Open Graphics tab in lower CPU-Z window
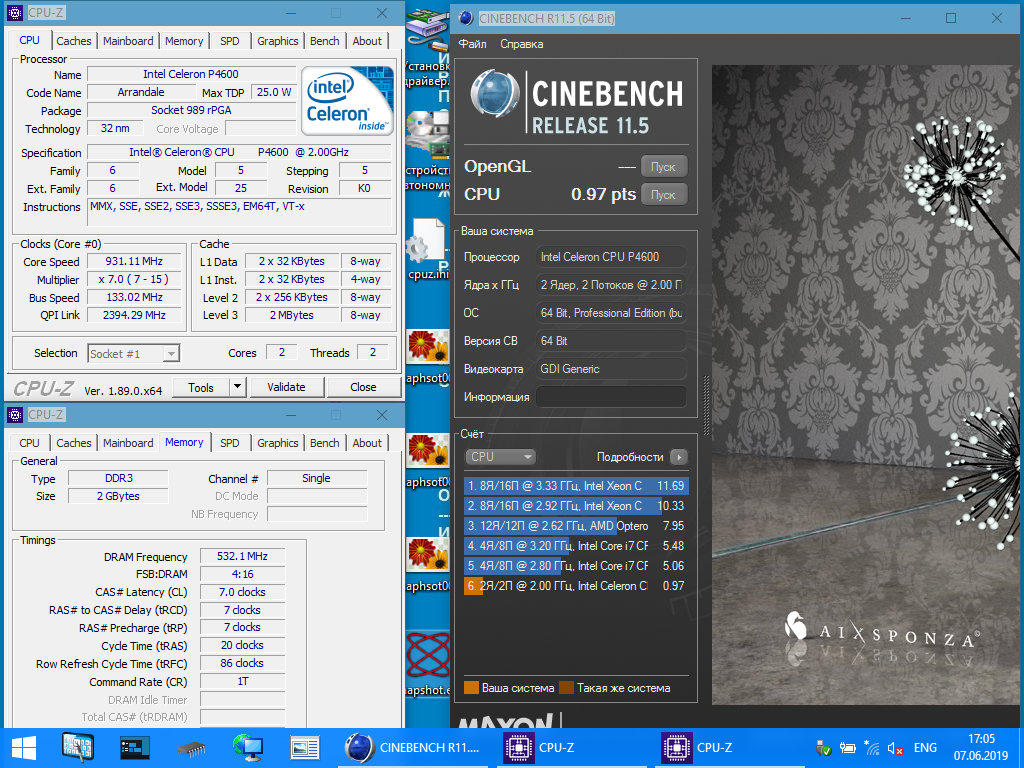The image size is (1024, 768). pyautogui.click(x=278, y=443)
